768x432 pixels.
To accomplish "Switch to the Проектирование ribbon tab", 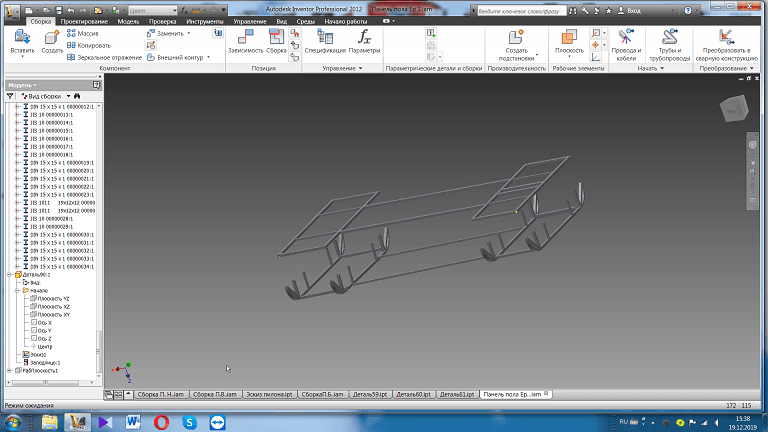I will [84, 20].
